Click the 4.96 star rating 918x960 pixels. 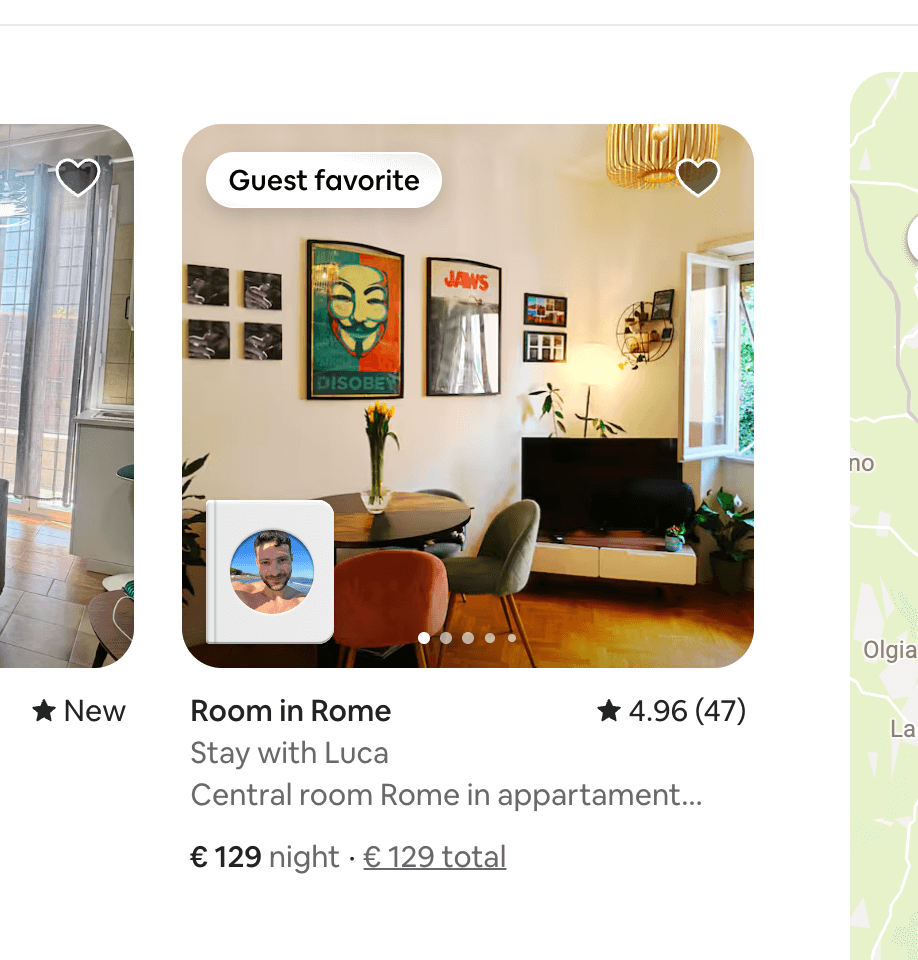pos(672,711)
